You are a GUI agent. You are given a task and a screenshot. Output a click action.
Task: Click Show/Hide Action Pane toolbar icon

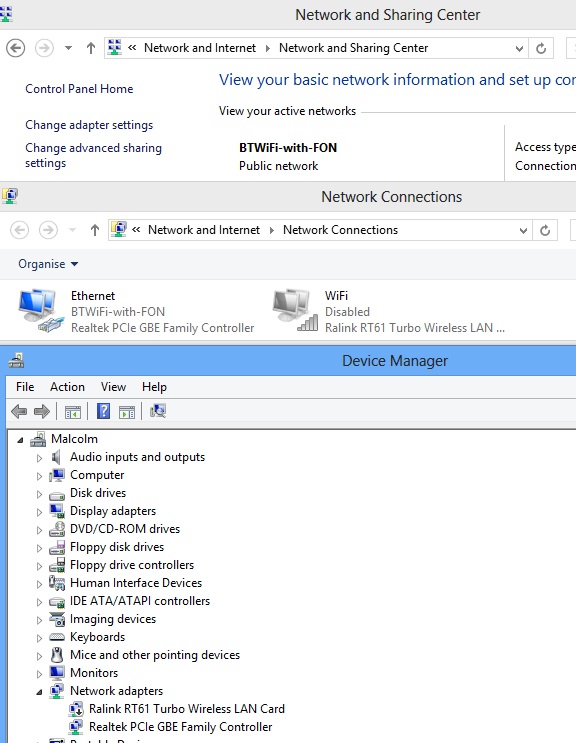click(127, 412)
